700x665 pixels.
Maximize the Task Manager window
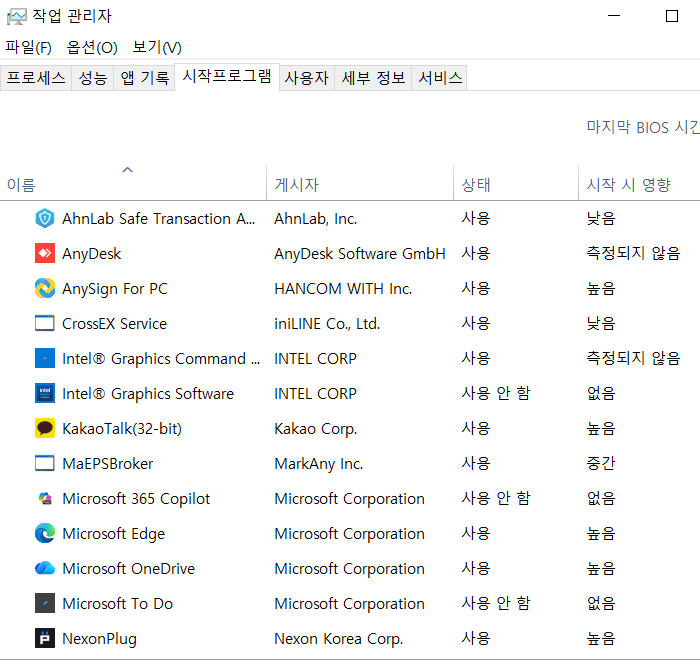(x=672, y=16)
